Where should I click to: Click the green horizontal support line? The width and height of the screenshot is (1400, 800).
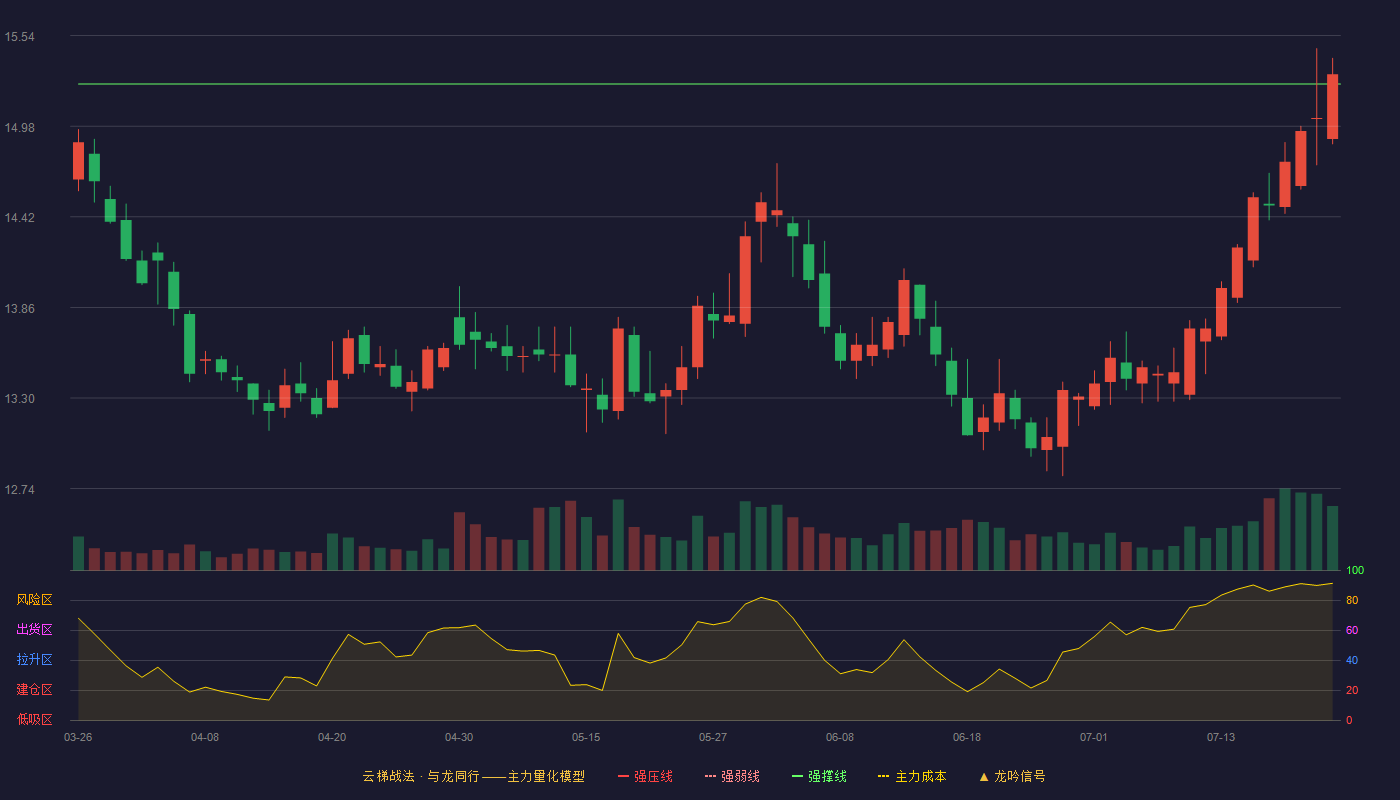click(708, 84)
